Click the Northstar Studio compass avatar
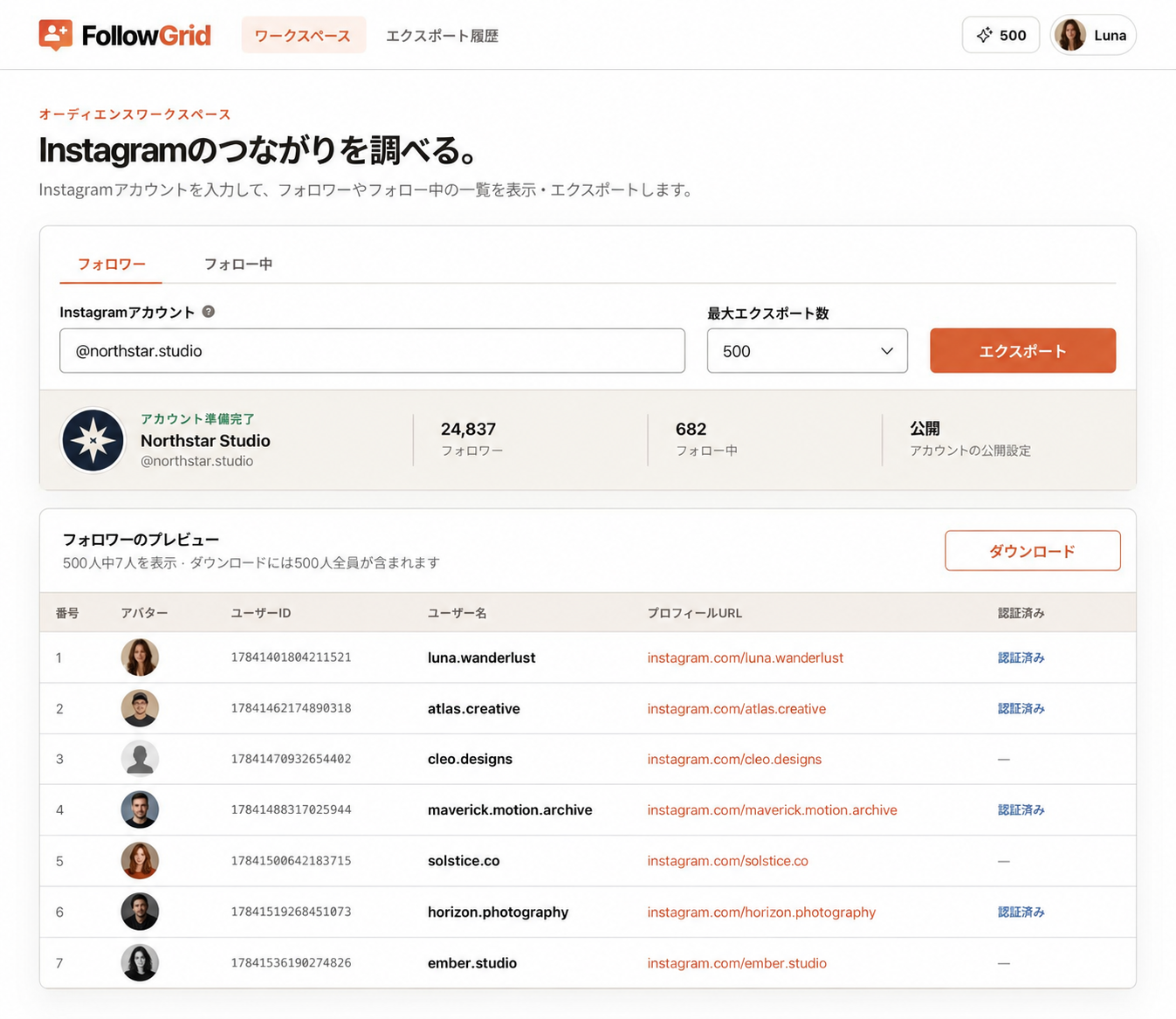 point(93,440)
